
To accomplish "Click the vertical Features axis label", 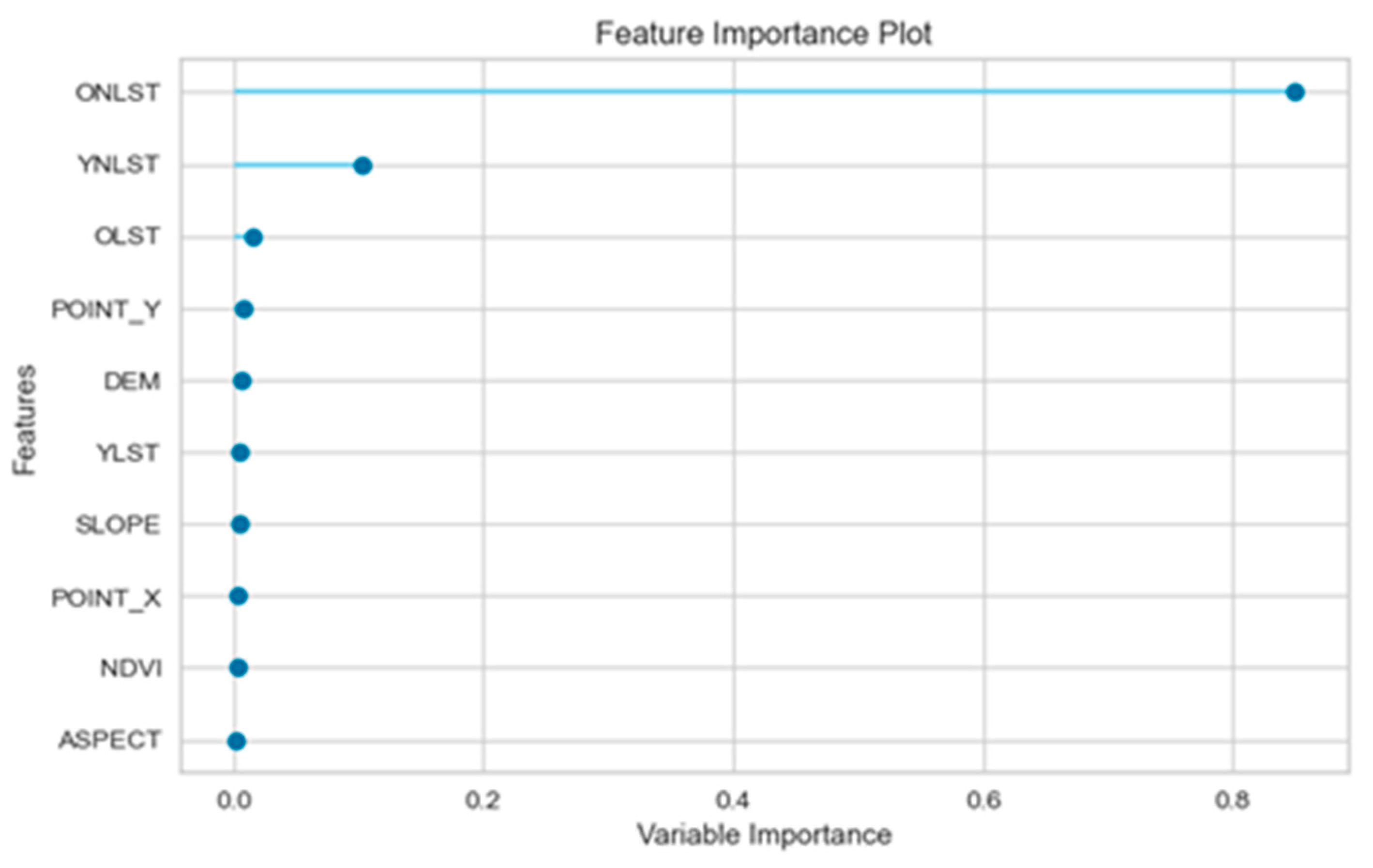I will click(25, 419).
